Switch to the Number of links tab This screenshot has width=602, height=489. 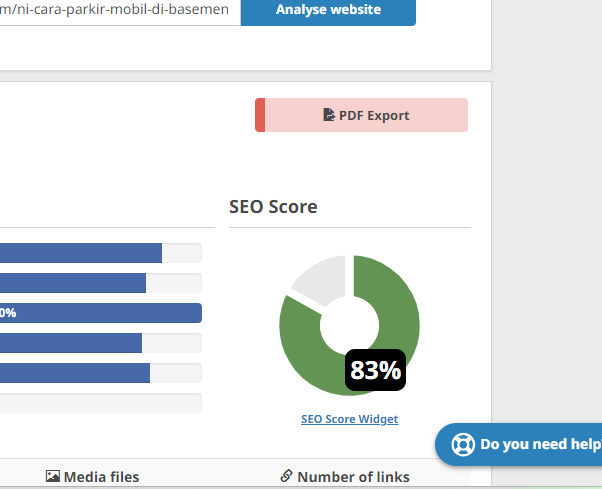tap(345, 477)
